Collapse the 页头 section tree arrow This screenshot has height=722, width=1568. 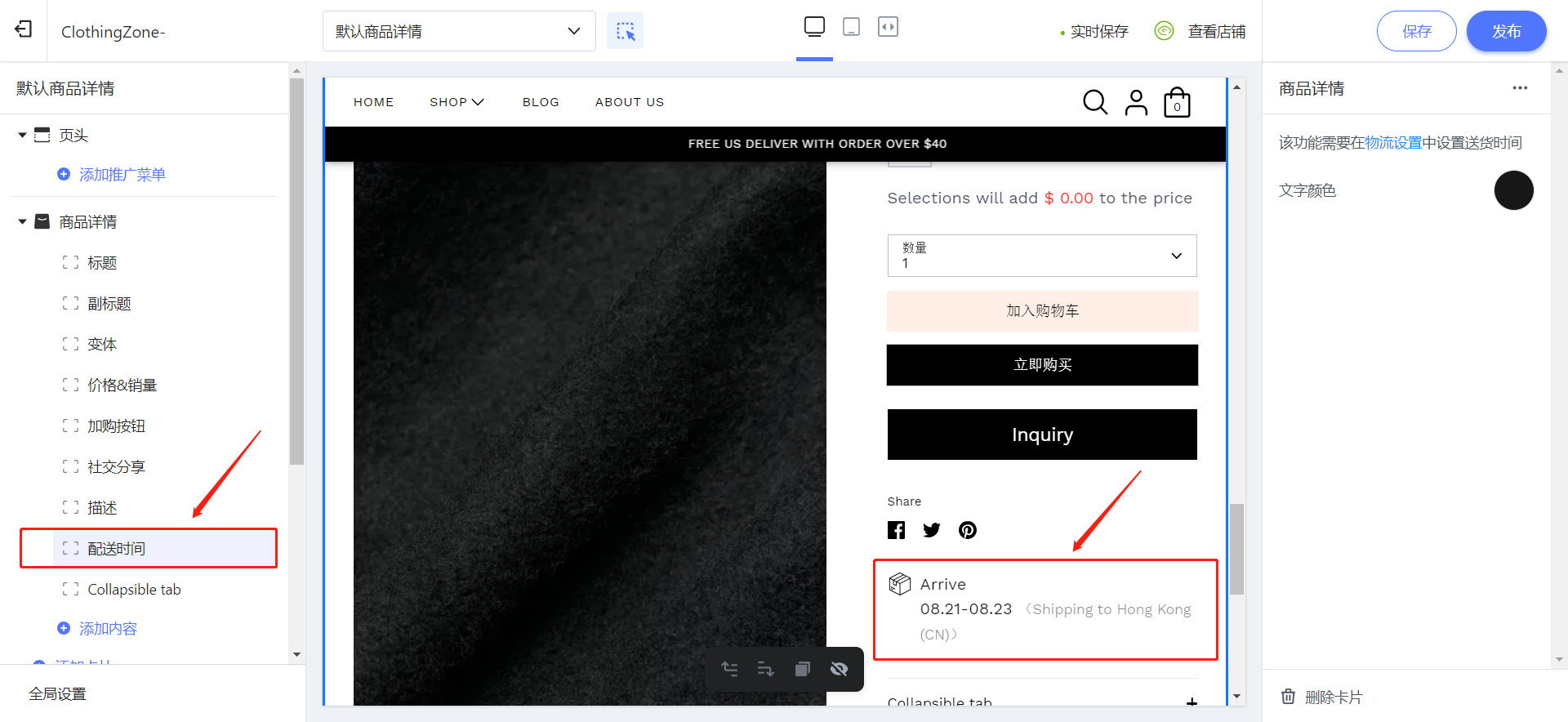(x=22, y=135)
